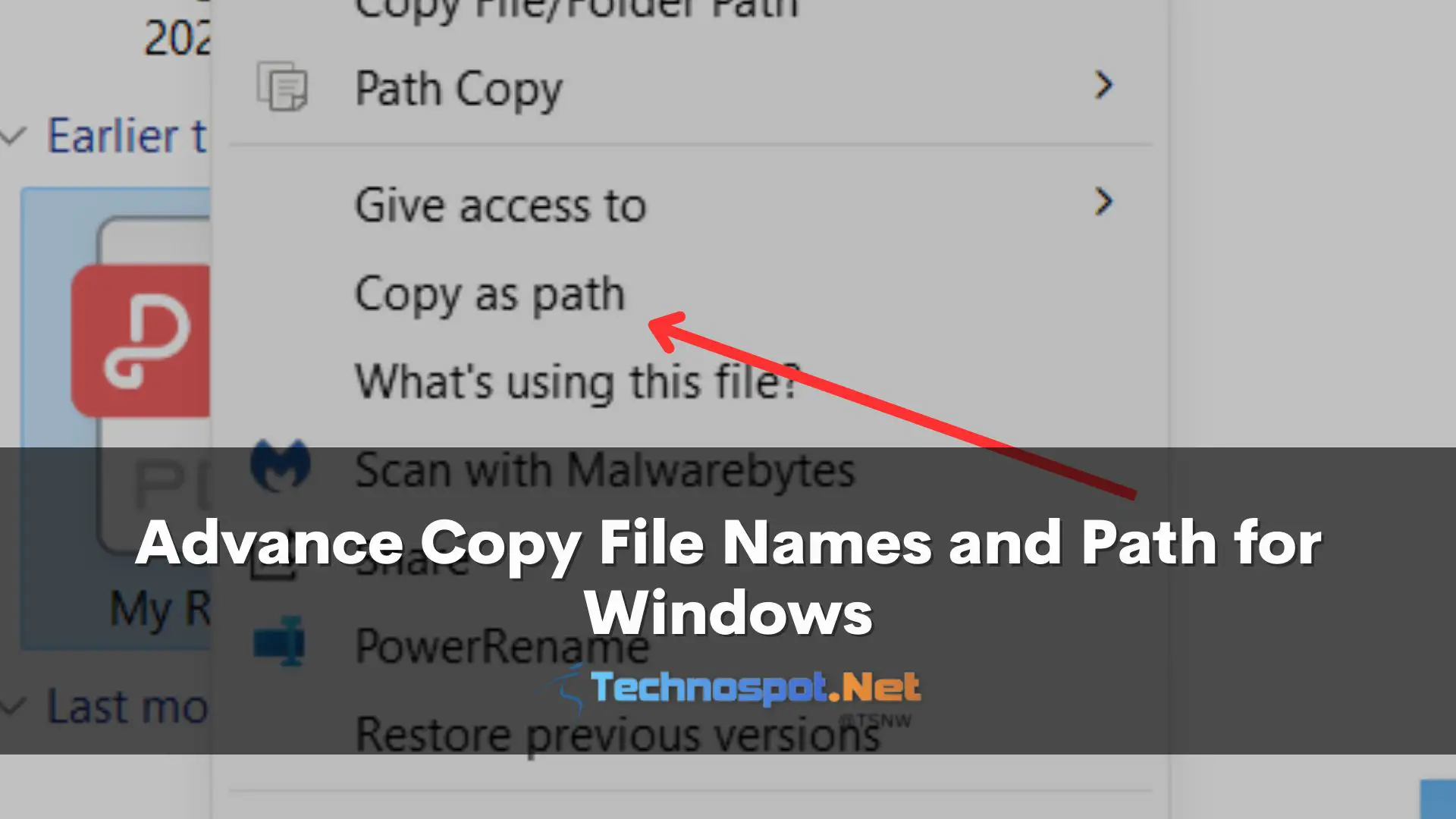
Task: Expand the Path Copy submenu arrow
Action: (x=1104, y=85)
